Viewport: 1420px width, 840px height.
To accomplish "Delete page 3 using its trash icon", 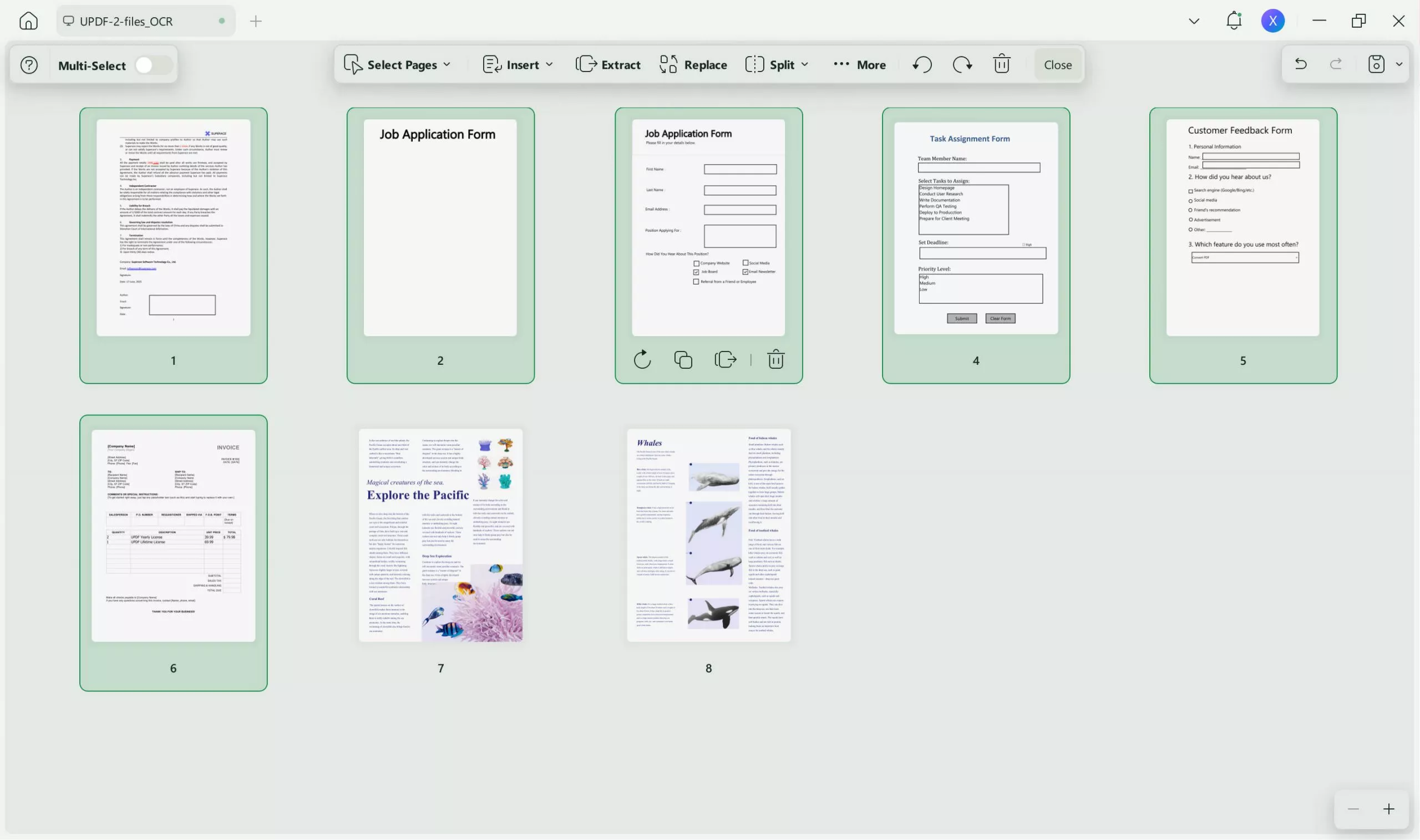I will click(775, 359).
